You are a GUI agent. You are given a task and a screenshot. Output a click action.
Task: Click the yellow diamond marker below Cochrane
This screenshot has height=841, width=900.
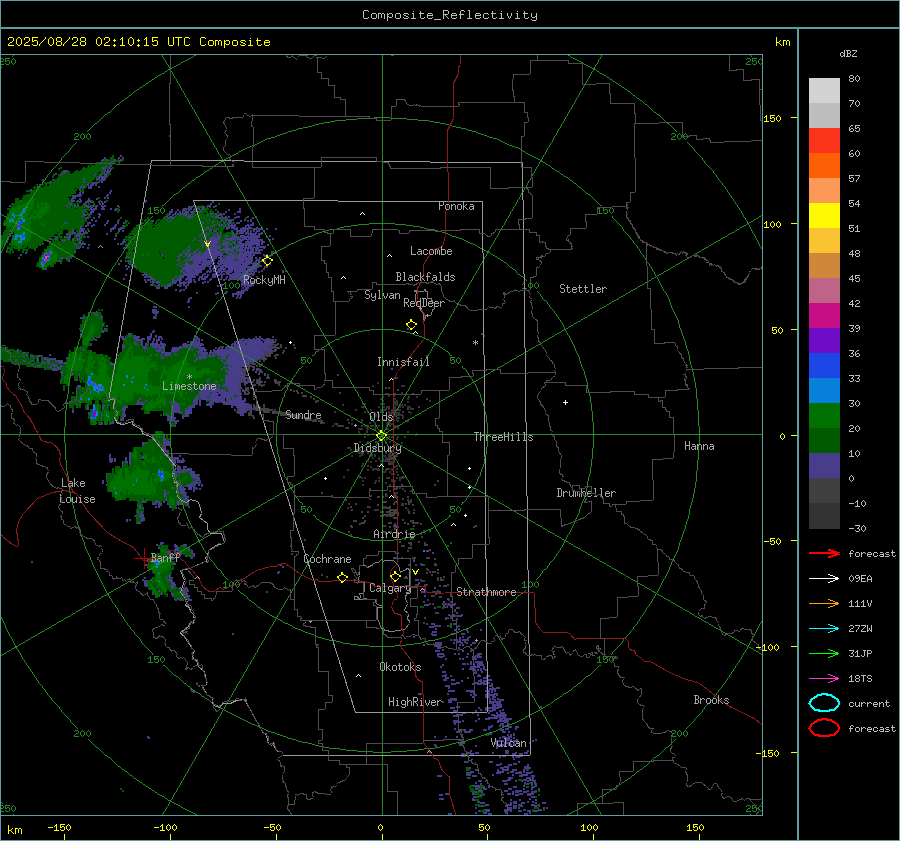(x=343, y=577)
